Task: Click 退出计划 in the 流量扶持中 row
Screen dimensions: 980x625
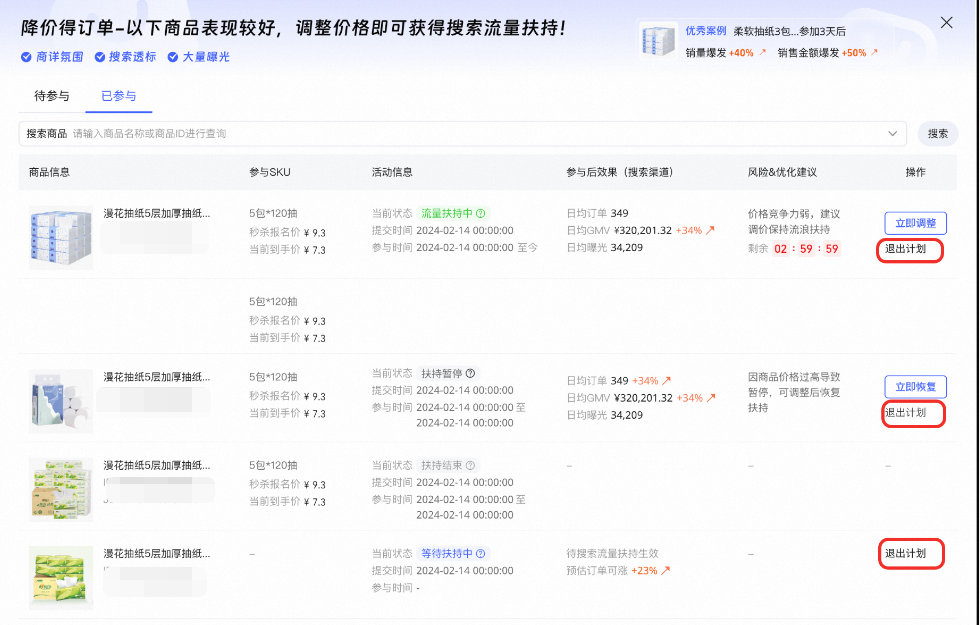Action: click(906, 249)
